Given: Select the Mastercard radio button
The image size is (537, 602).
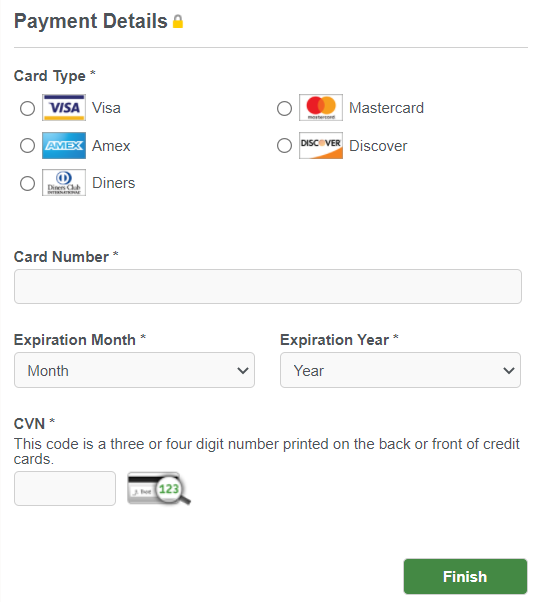Looking at the screenshot, I should (x=284, y=108).
